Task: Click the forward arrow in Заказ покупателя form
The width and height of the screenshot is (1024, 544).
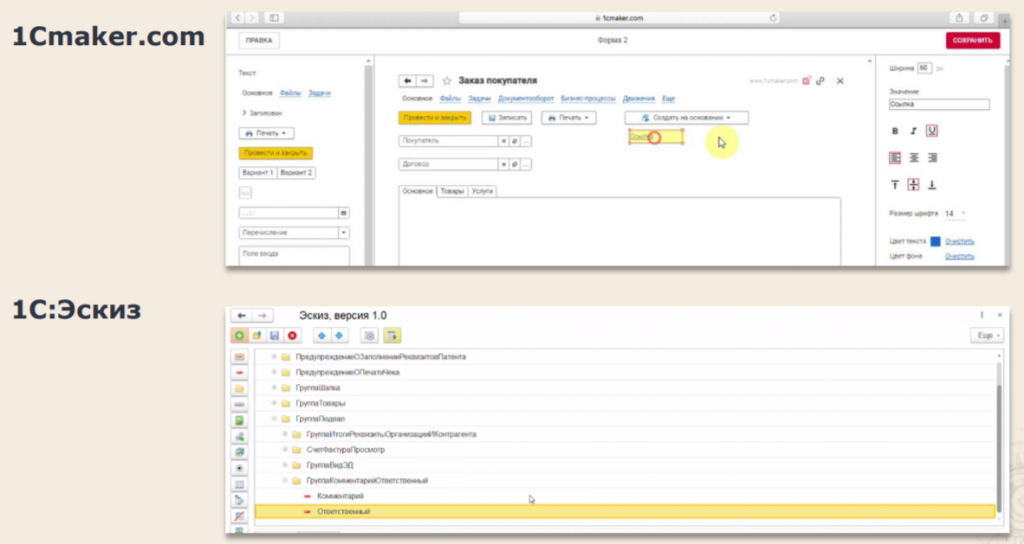Action: click(424, 81)
